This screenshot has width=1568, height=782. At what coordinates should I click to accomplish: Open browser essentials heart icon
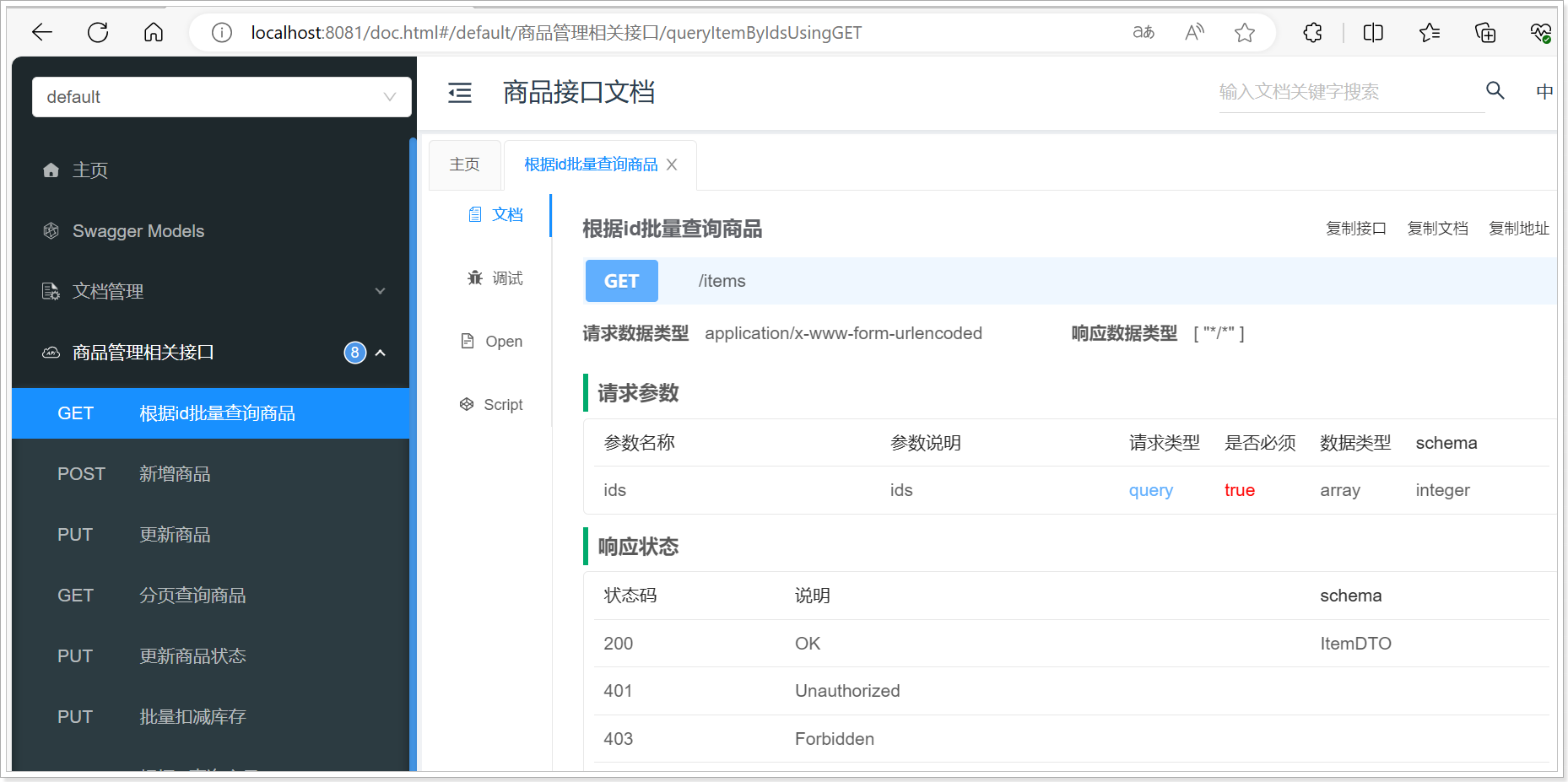pos(1540,33)
